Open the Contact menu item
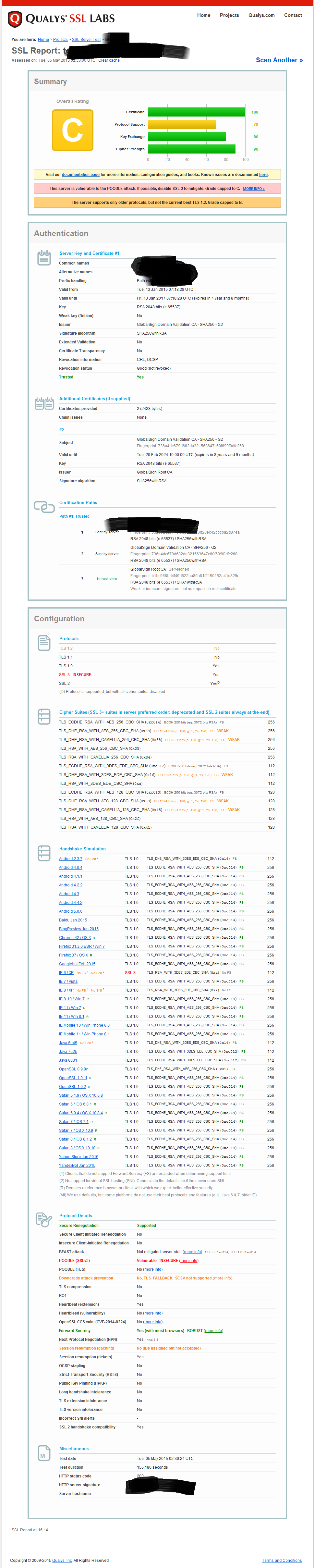The image size is (314, 1568). (x=293, y=15)
